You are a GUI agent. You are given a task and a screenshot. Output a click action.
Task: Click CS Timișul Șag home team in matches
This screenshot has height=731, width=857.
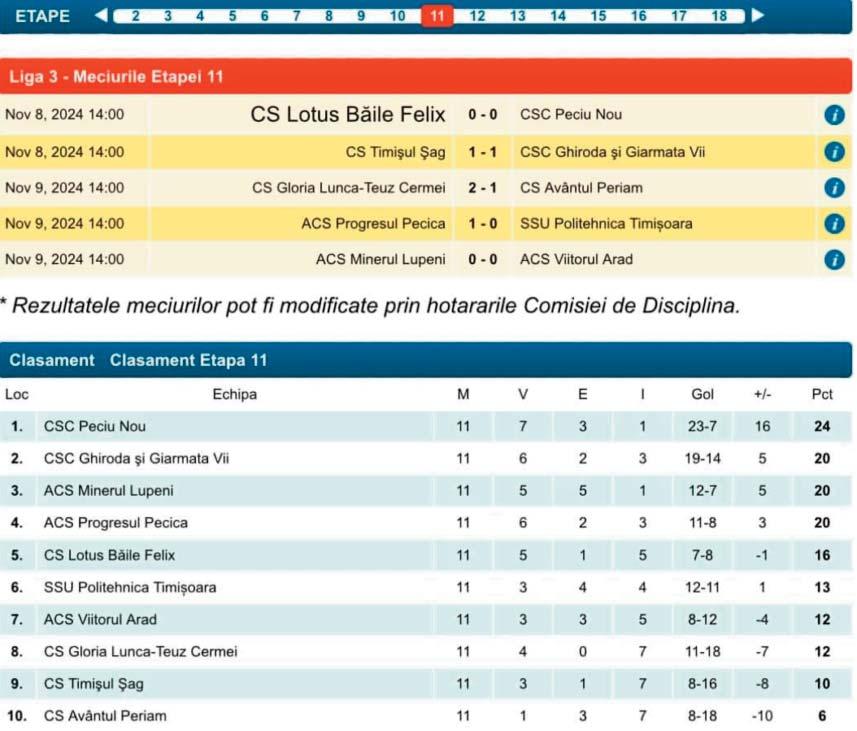click(x=395, y=152)
